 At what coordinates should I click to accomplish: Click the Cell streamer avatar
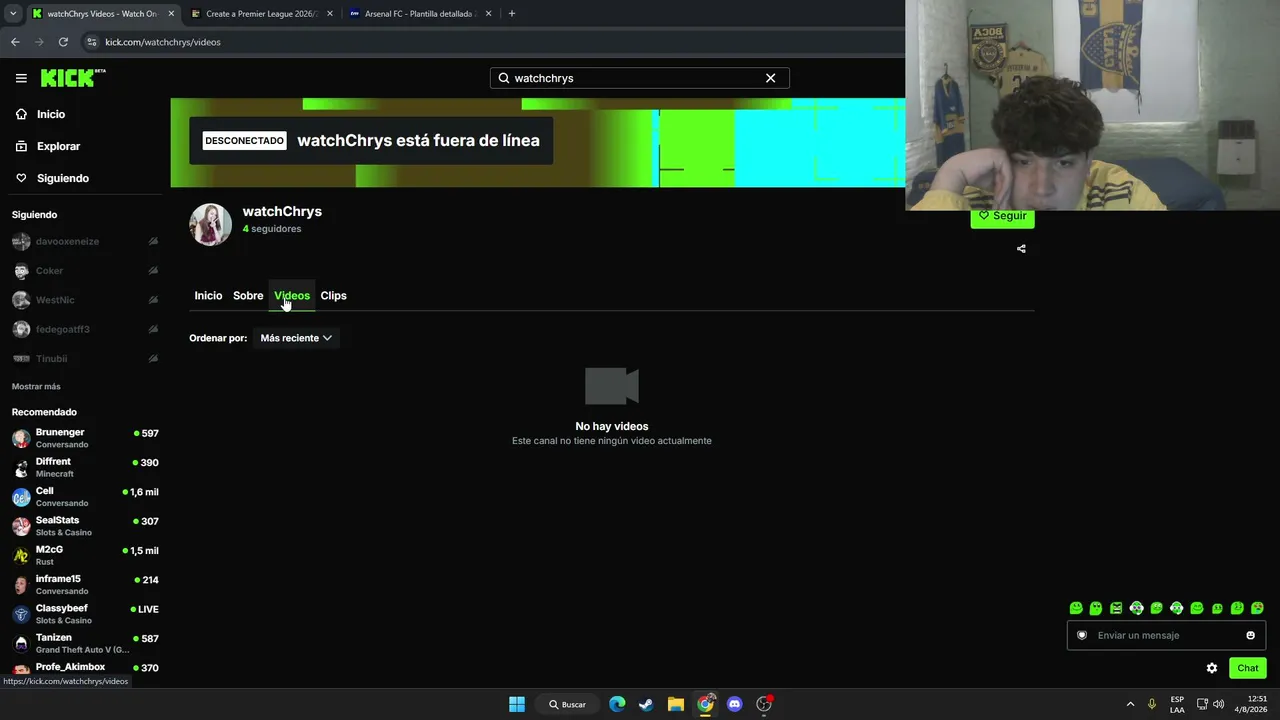point(21,497)
